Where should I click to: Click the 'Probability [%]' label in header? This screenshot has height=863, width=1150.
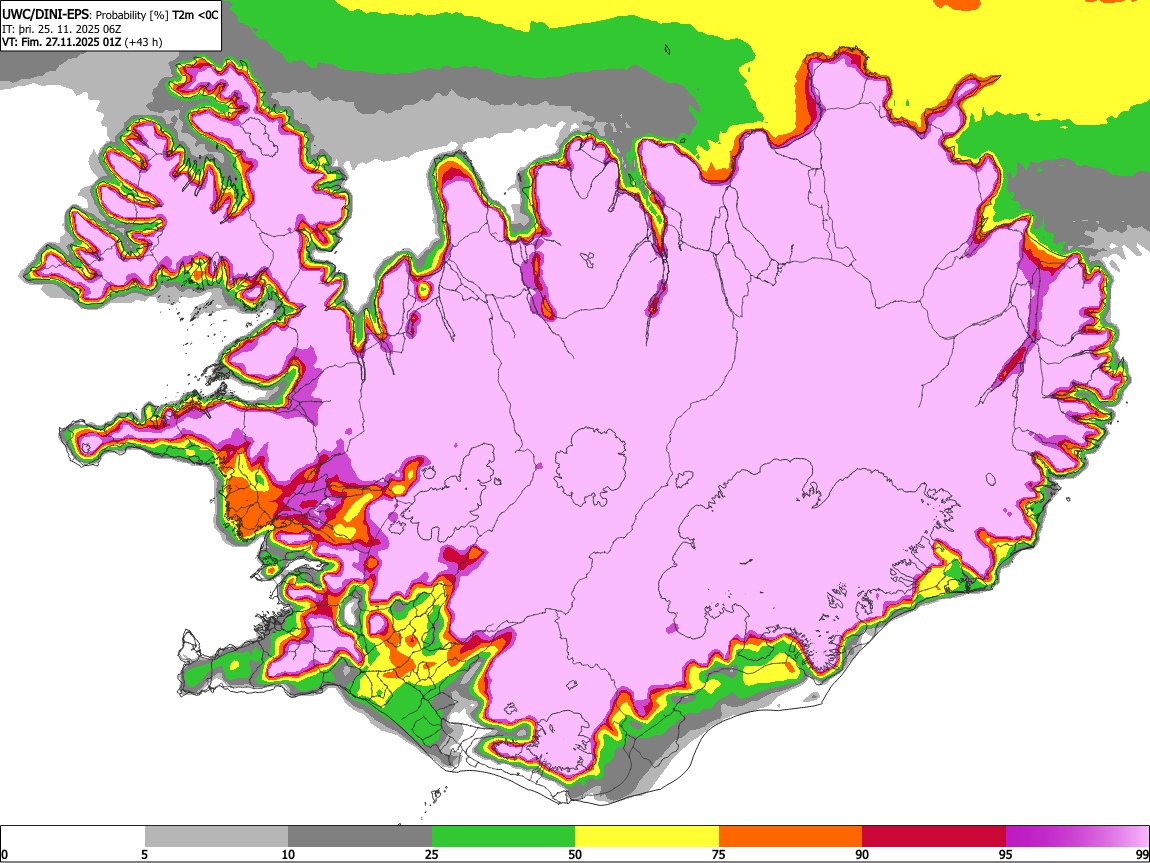pyautogui.click(x=133, y=15)
